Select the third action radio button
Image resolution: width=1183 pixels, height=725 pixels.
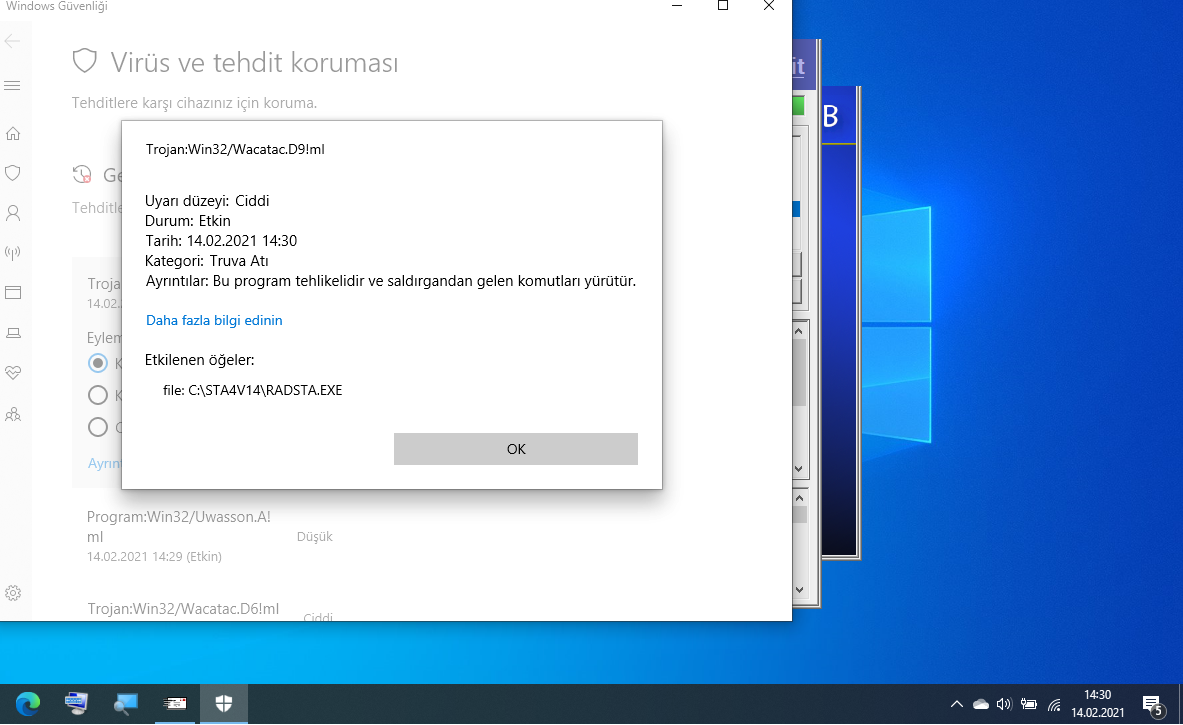(x=98, y=427)
